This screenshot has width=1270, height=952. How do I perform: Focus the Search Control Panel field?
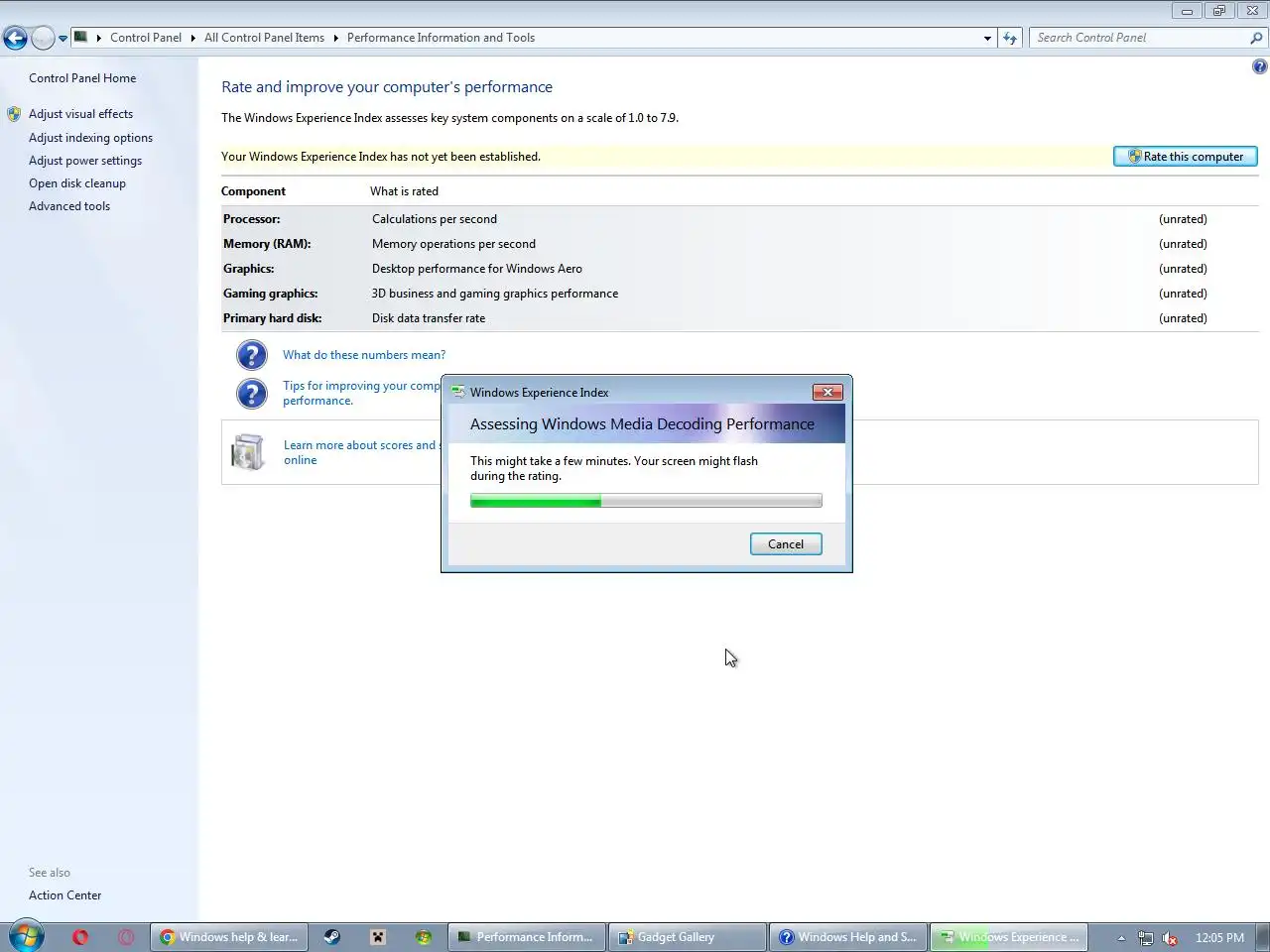[x=1139, y=38]
